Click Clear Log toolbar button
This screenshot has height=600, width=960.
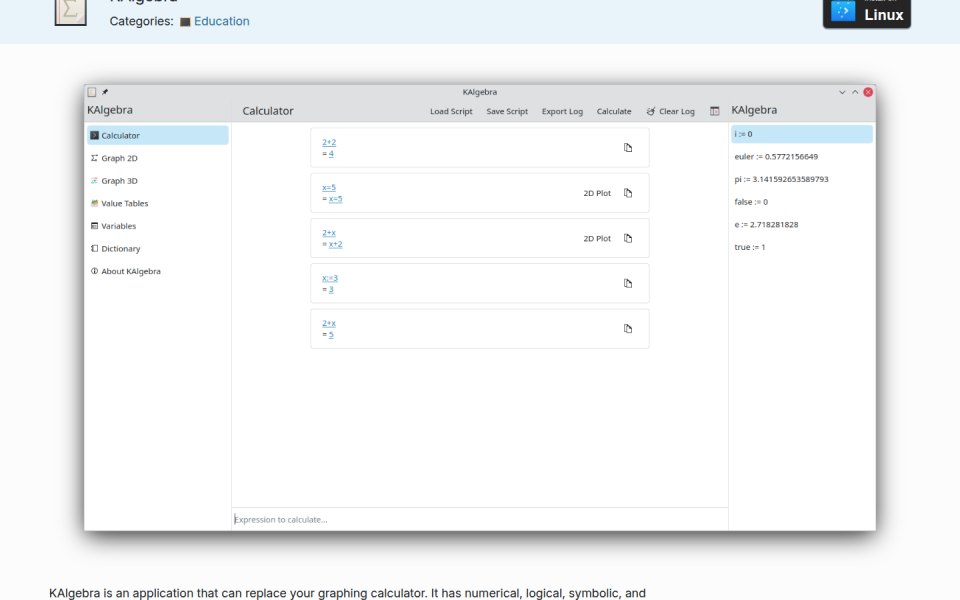click(670, 111)
